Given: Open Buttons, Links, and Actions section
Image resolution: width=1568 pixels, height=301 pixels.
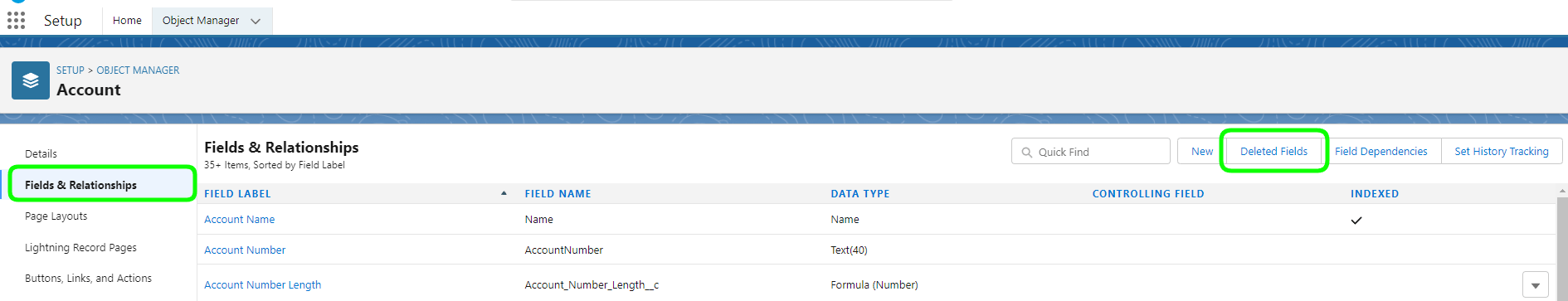Looking at the screenshot, I should [89, 278].
